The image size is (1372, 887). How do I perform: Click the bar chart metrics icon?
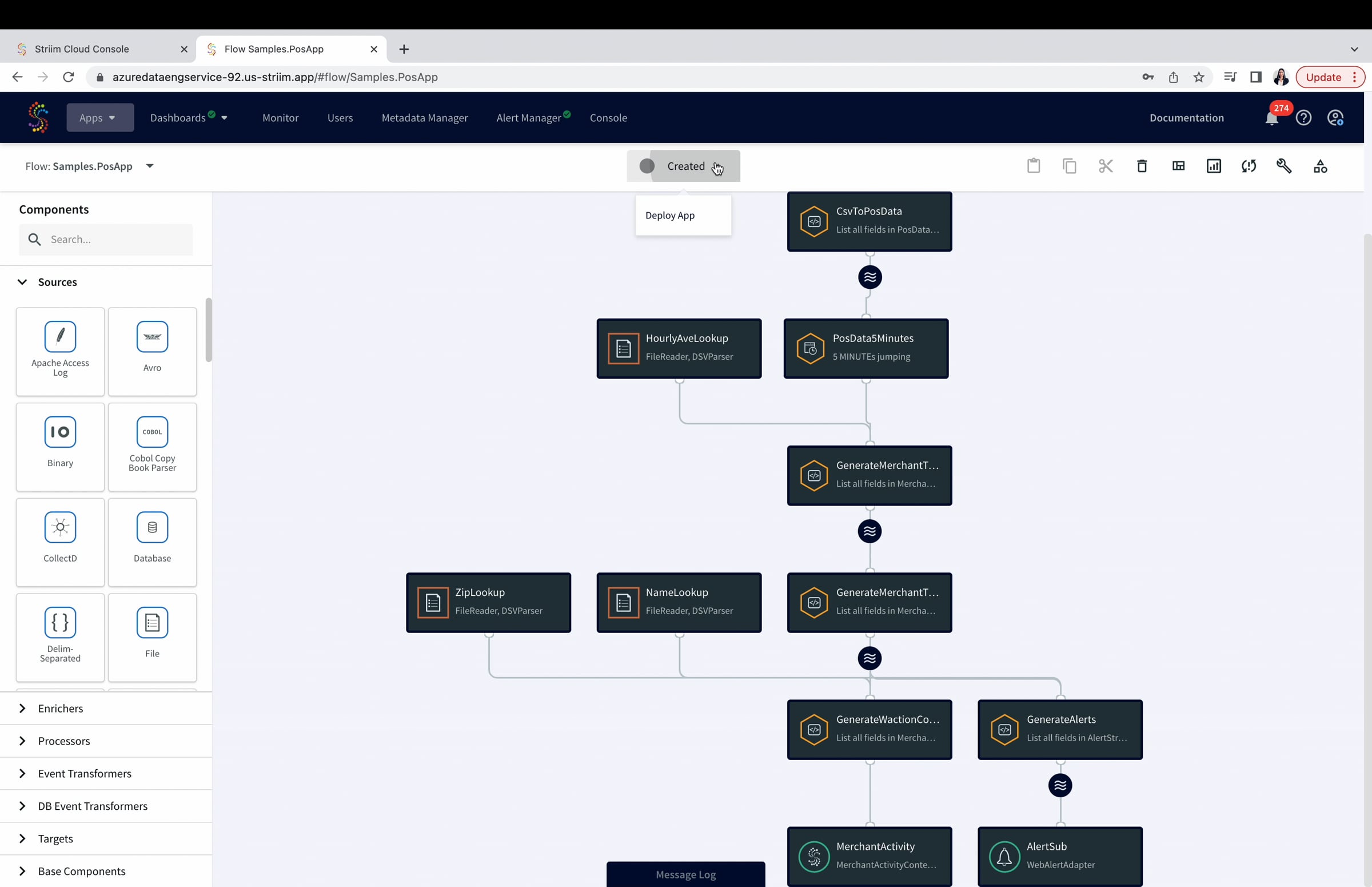click(1214, 166)
